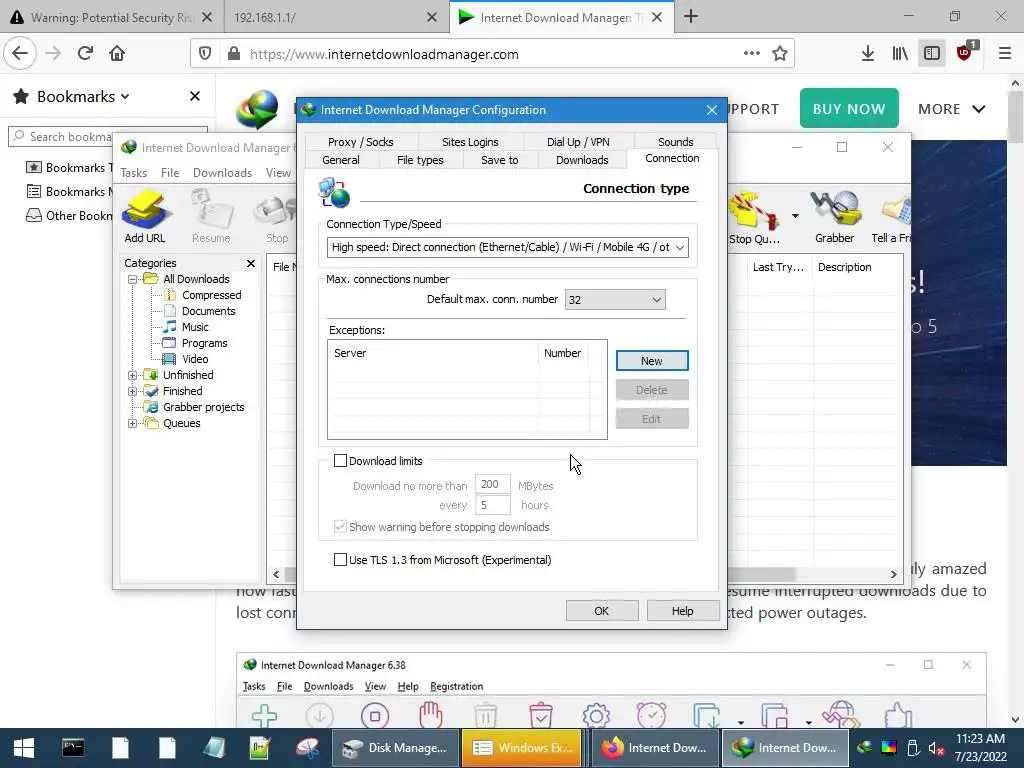Open the MORE dropdown on website
Screen dimensions: 1024x768
952,109
